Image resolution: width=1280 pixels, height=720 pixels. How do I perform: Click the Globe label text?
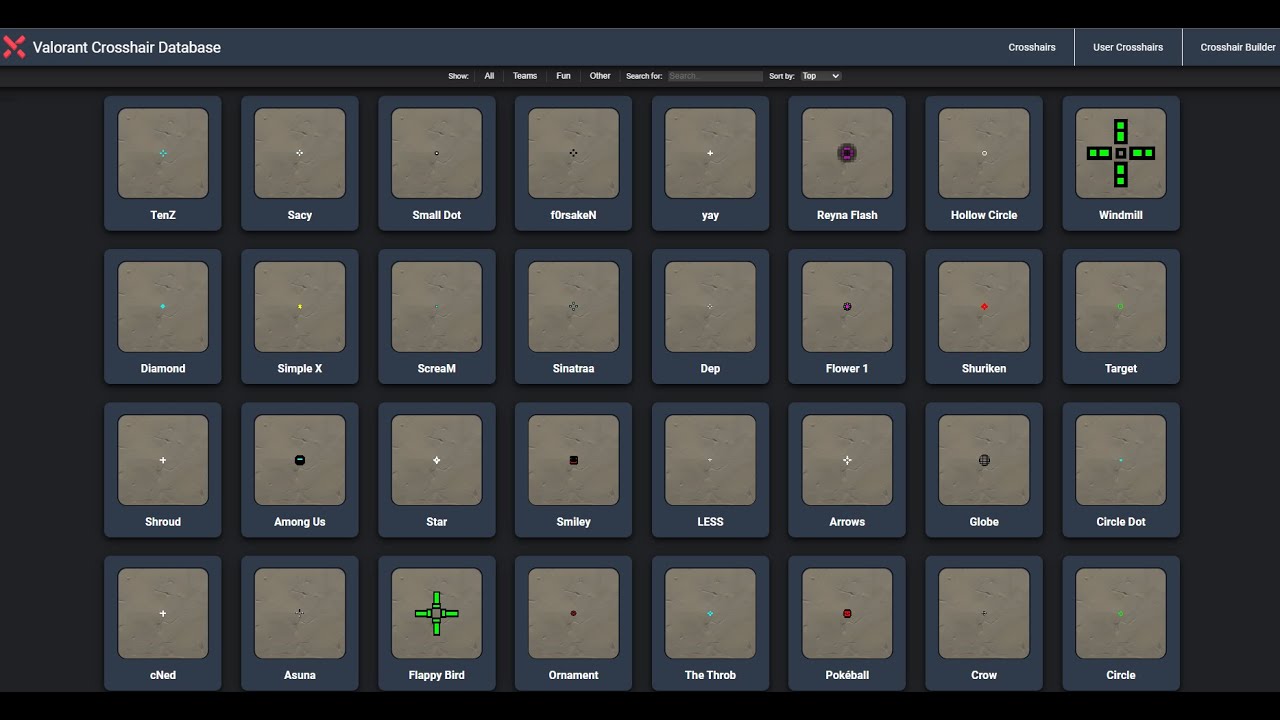coord(984,522)
